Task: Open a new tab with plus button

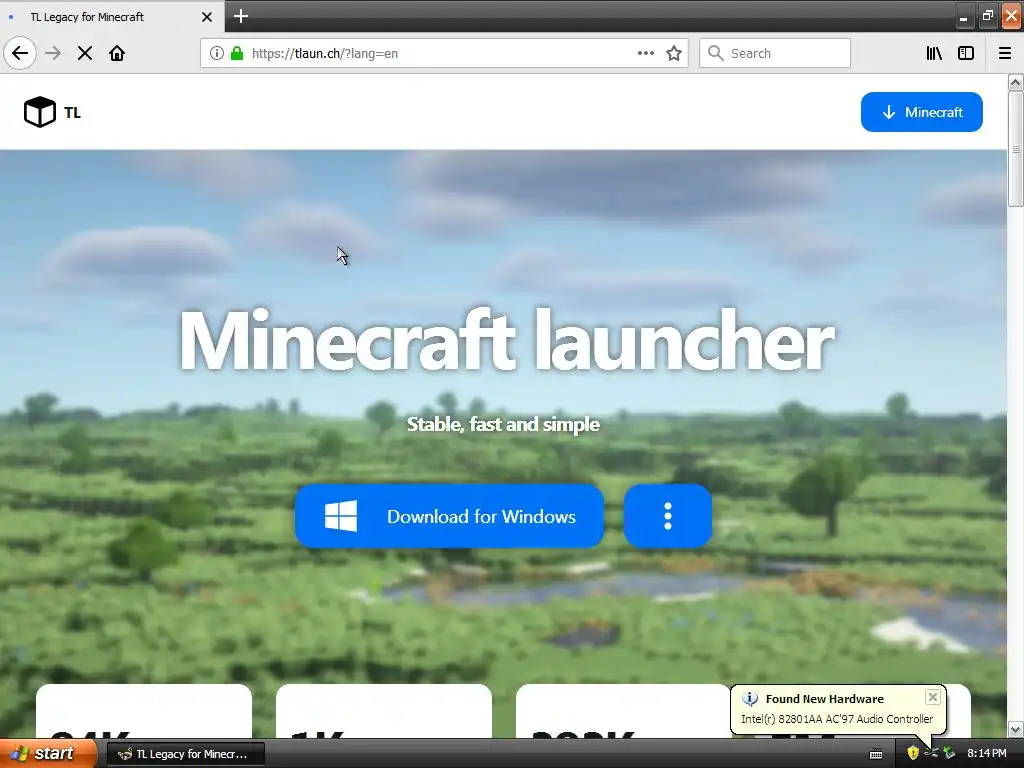Action: 240,16
